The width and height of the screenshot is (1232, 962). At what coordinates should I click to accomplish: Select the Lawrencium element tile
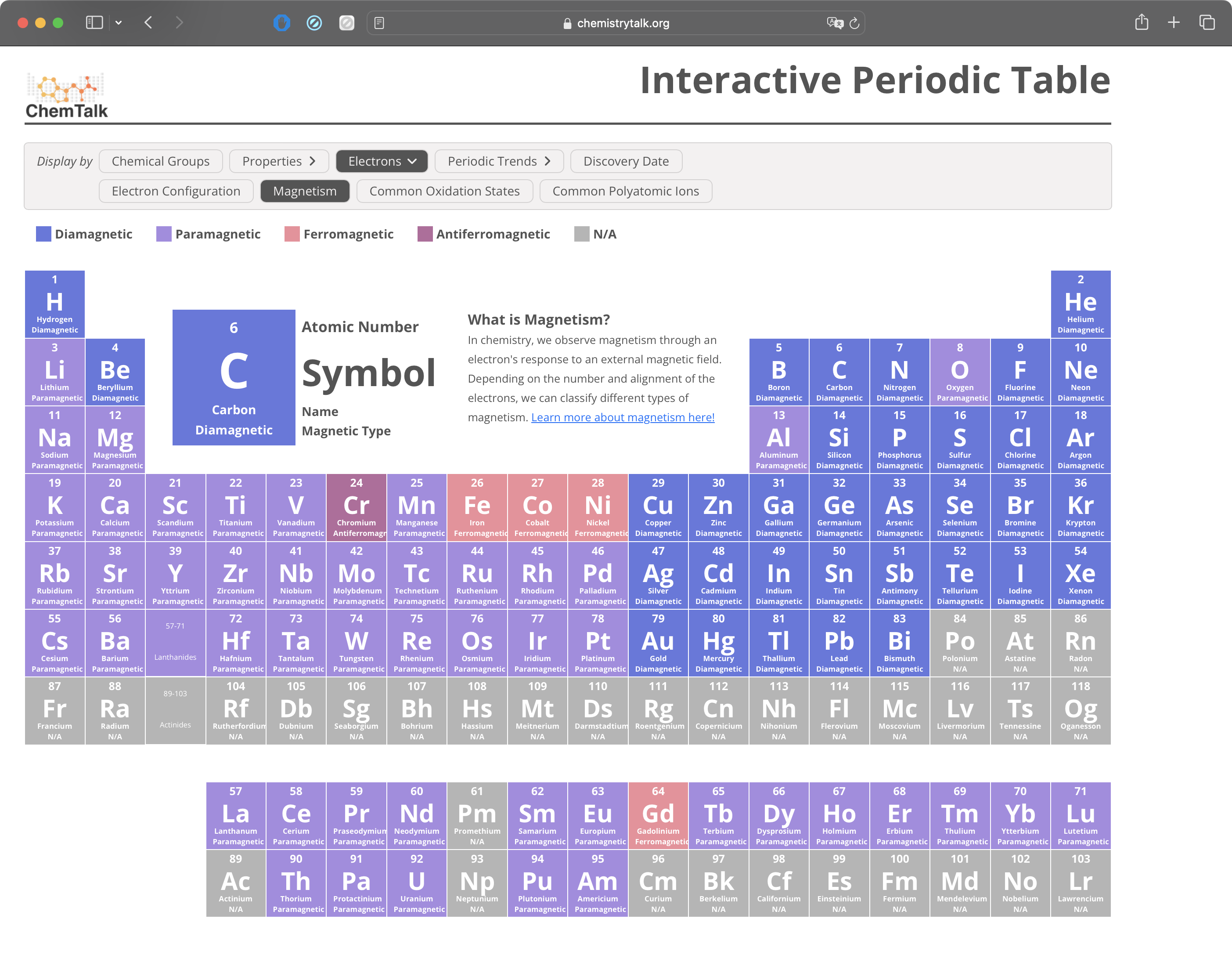point(1080,883)
